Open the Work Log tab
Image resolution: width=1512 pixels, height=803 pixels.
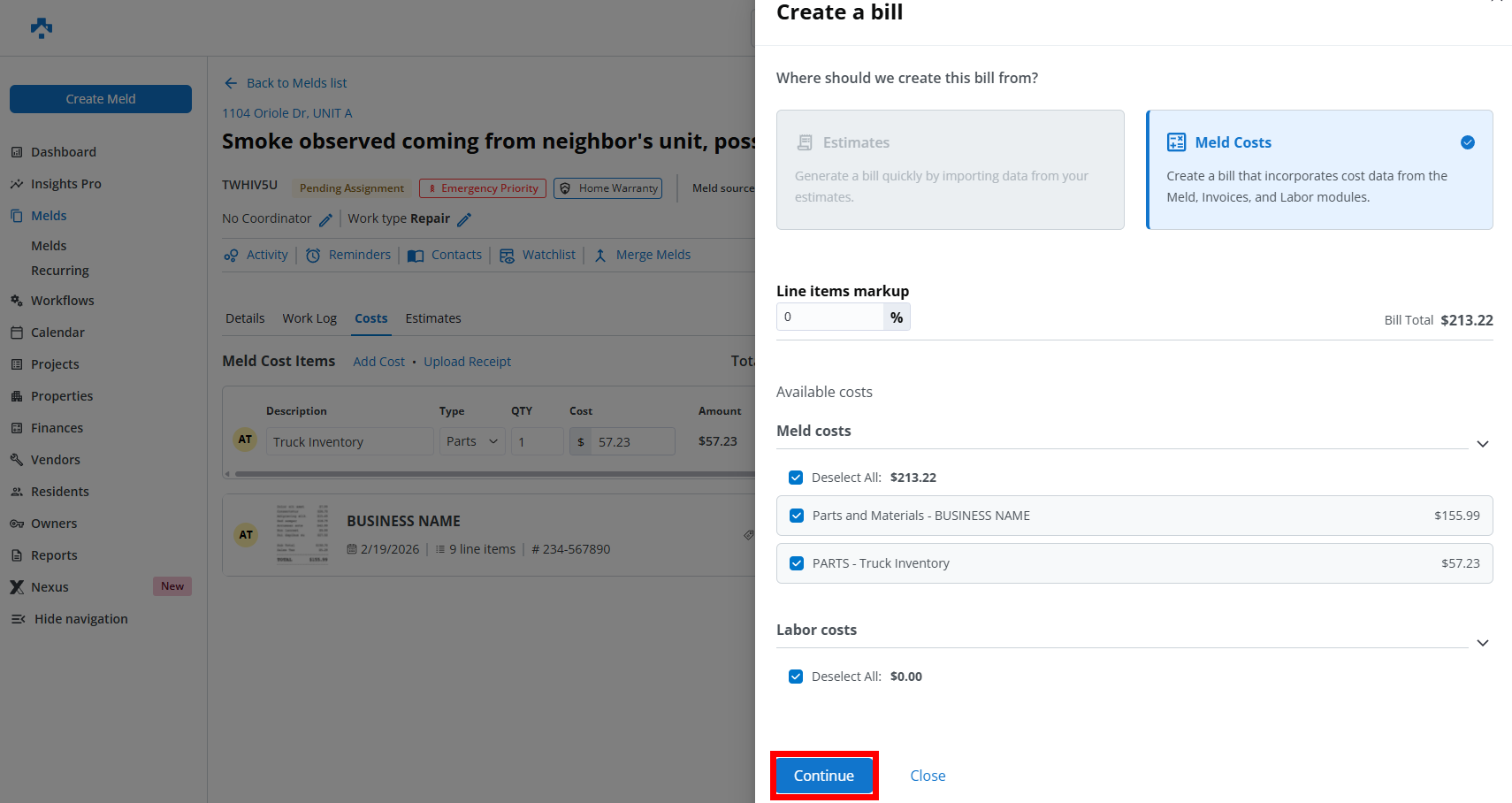(x=309, y=318)
